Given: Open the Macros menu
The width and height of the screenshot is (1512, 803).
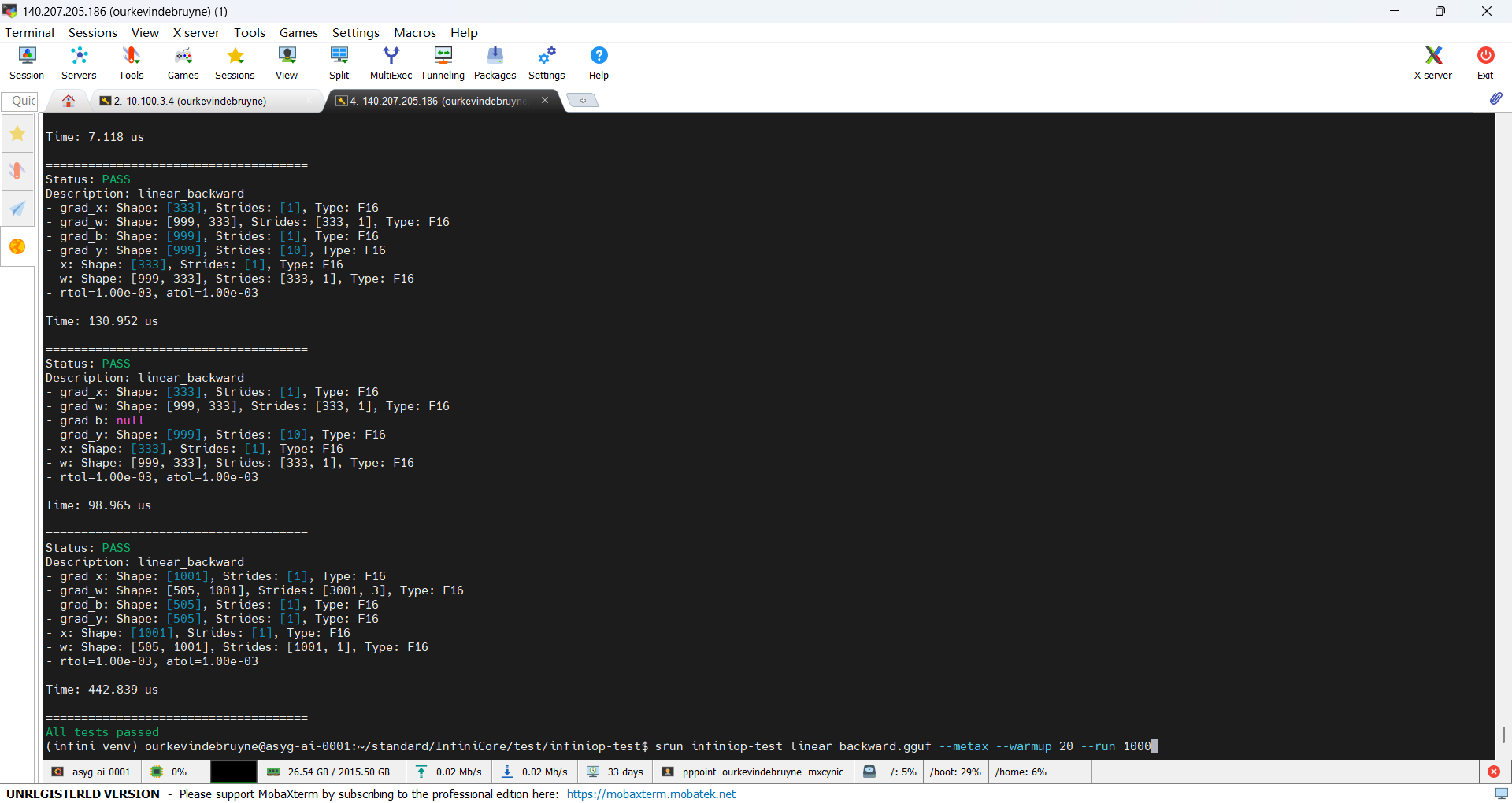Looking at the screenshot, I should click(x=415, y=32).
